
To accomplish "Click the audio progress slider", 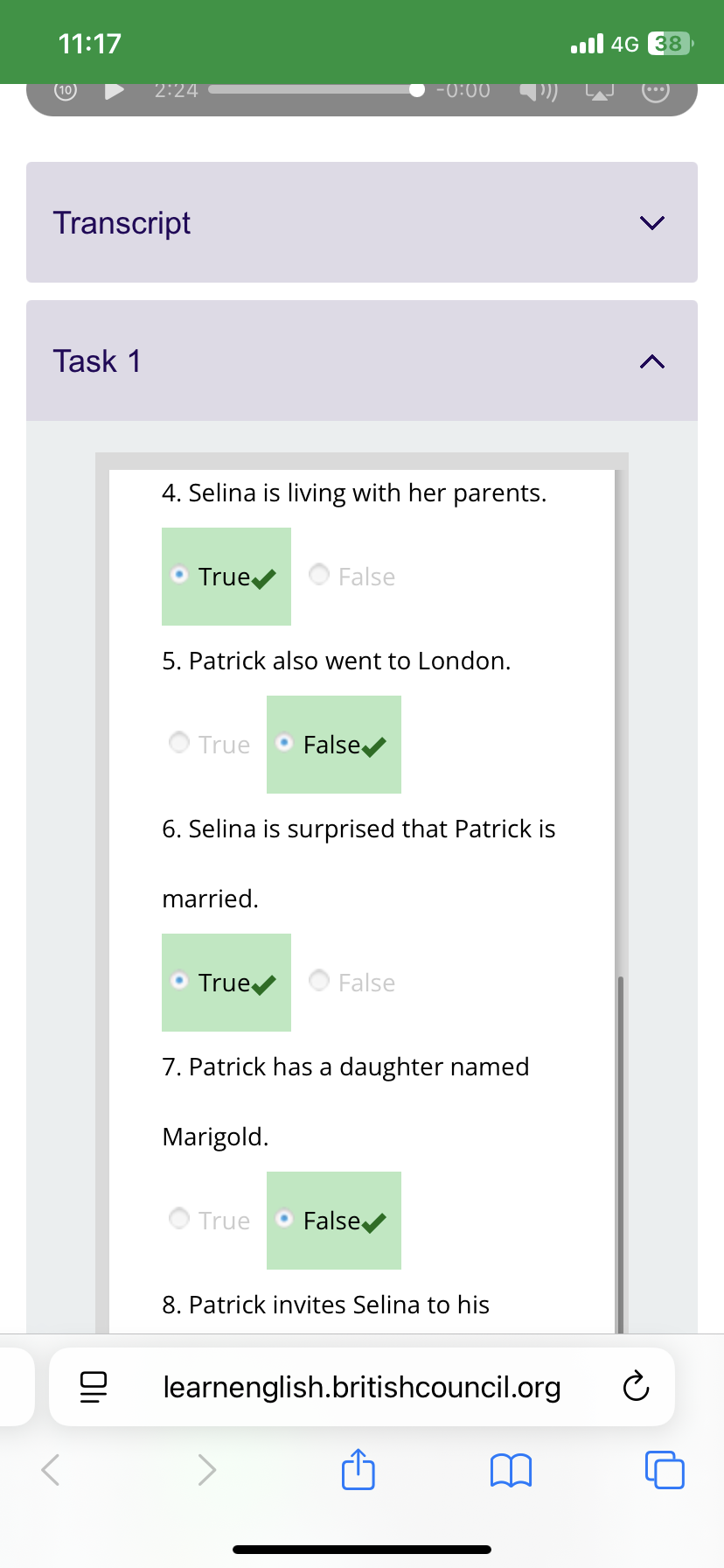I will [313, 89].
